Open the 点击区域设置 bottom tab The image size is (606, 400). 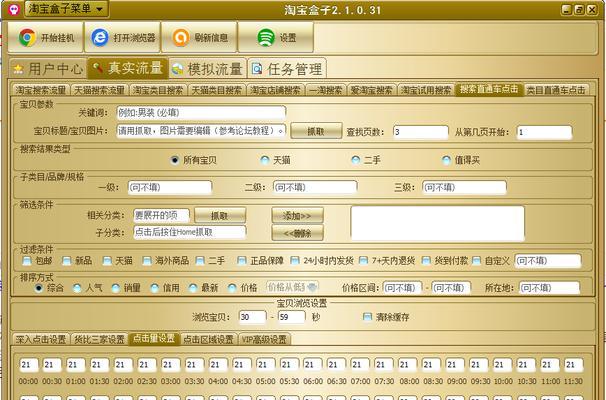pyautogui.click(x=208, y=339)
